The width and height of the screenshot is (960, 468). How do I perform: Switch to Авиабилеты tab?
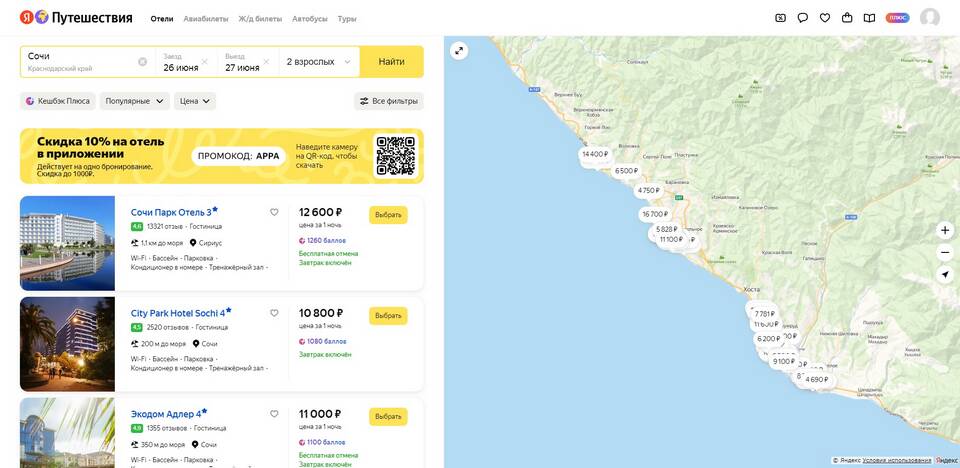point(206,19)
